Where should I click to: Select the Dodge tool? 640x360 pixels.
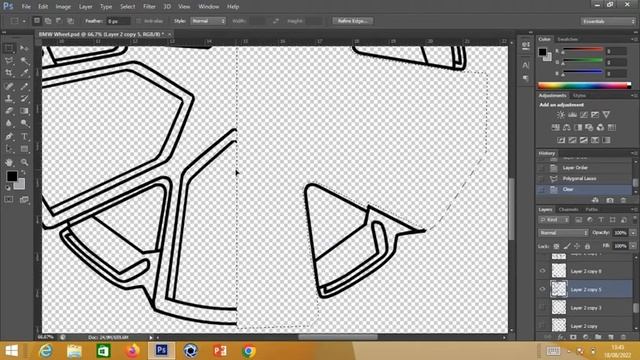[24, 123]
